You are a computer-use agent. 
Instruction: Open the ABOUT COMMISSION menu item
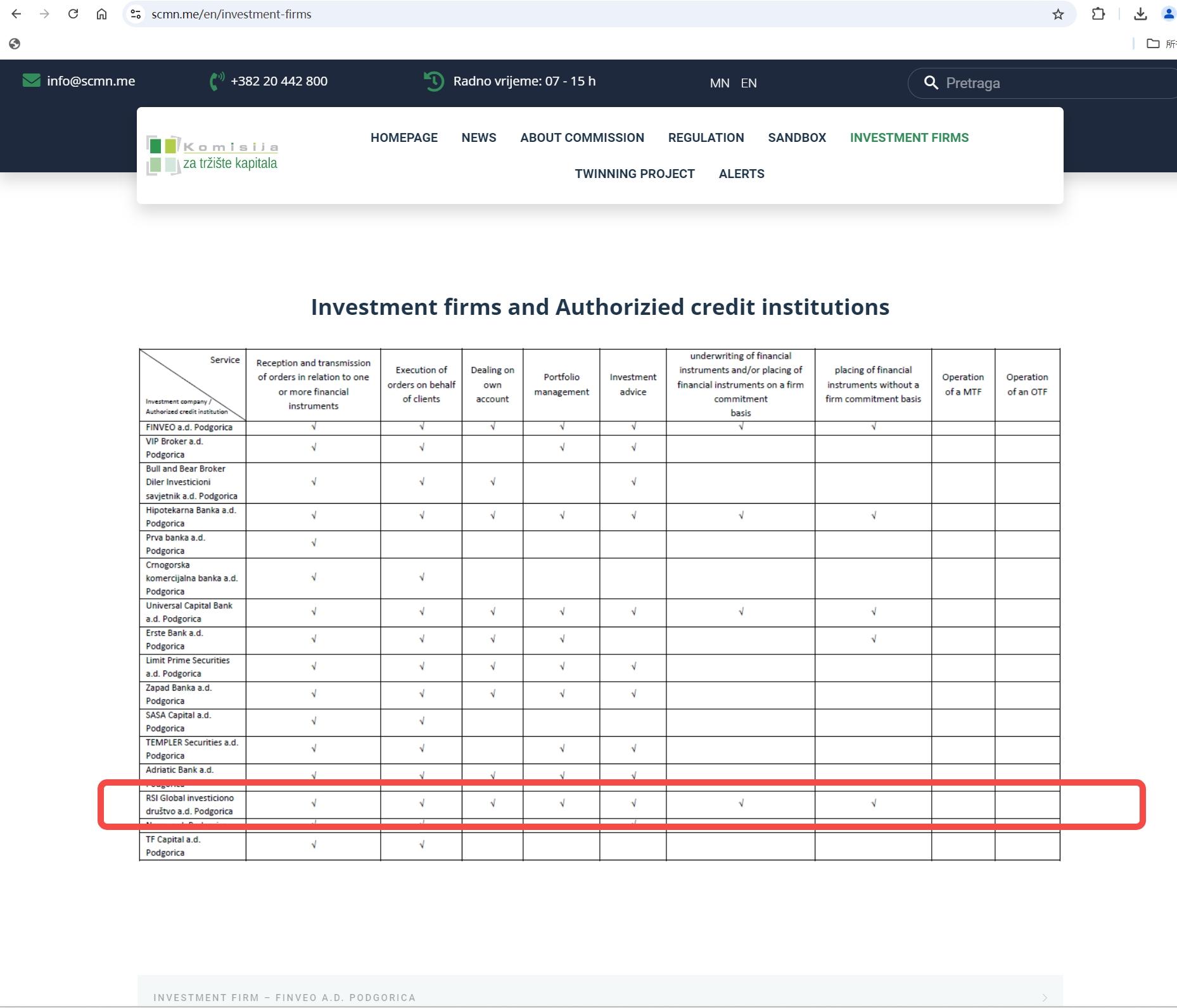tap(582, 137)
